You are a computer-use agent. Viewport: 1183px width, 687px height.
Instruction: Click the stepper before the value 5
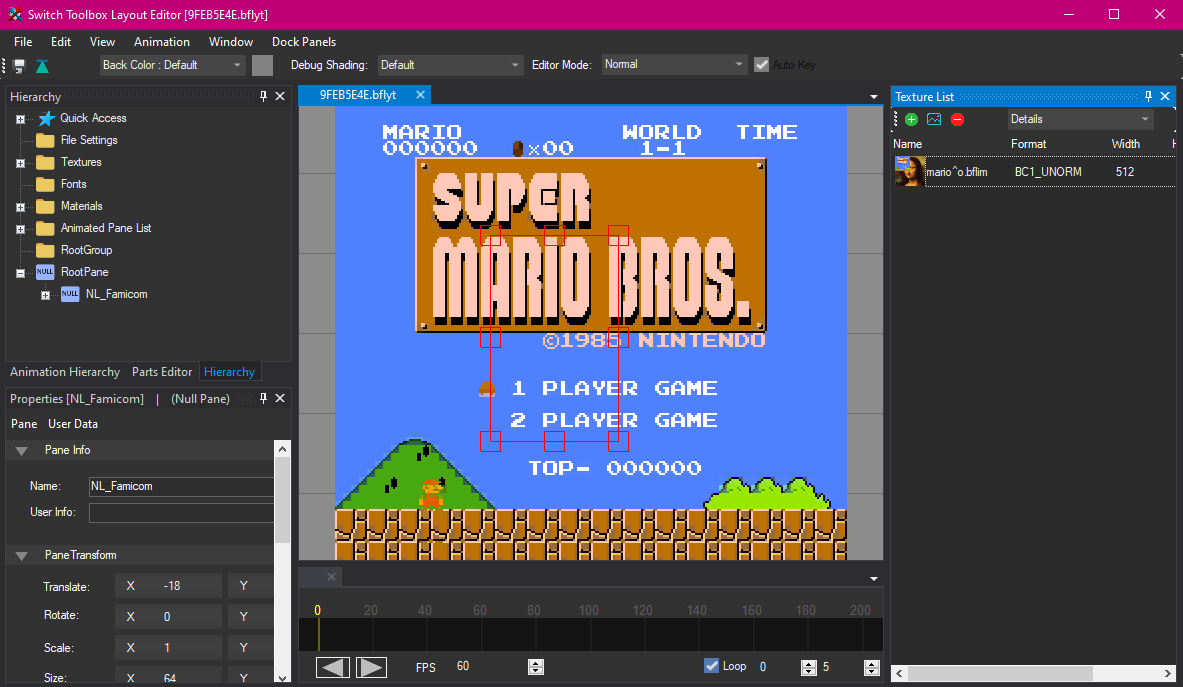click(x=809, y=667)
